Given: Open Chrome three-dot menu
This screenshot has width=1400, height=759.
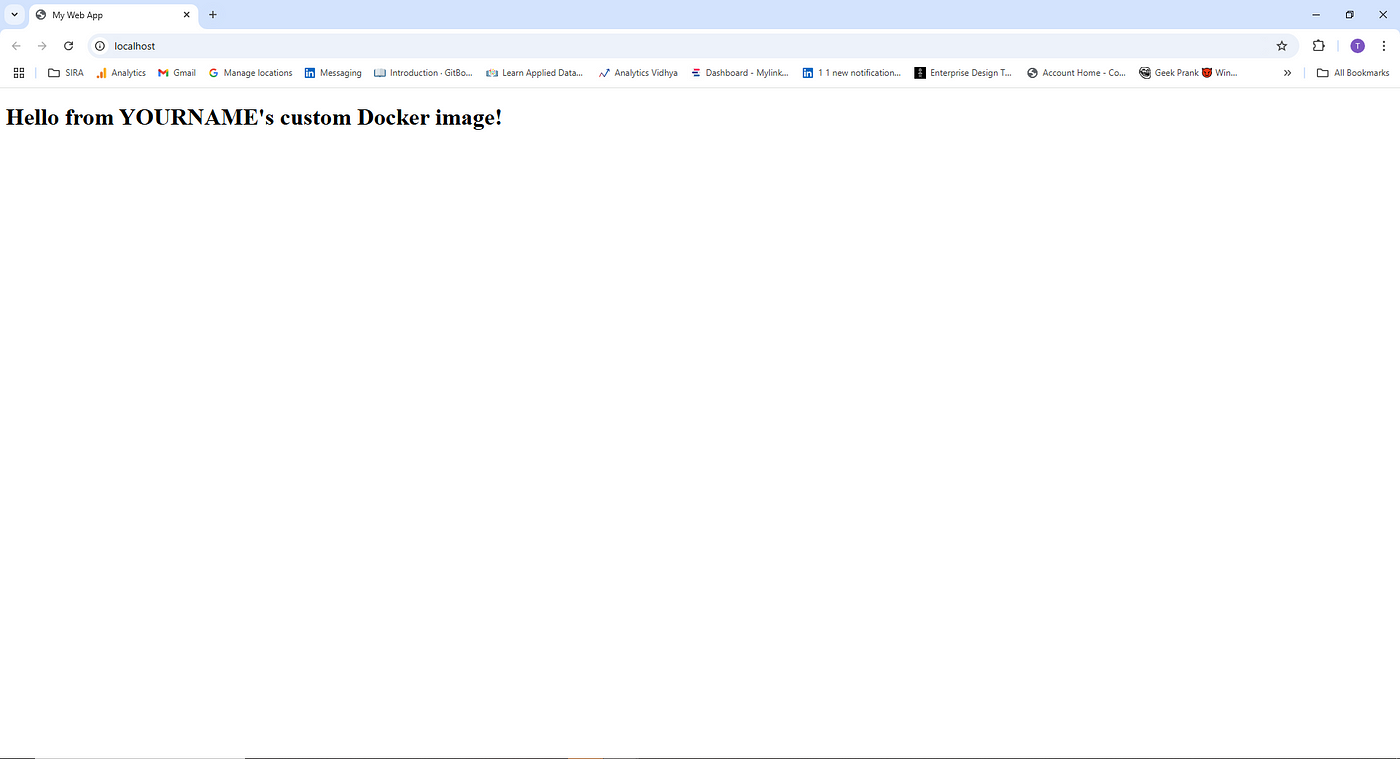Looking at the screenshot, I should coord(1384,46).
